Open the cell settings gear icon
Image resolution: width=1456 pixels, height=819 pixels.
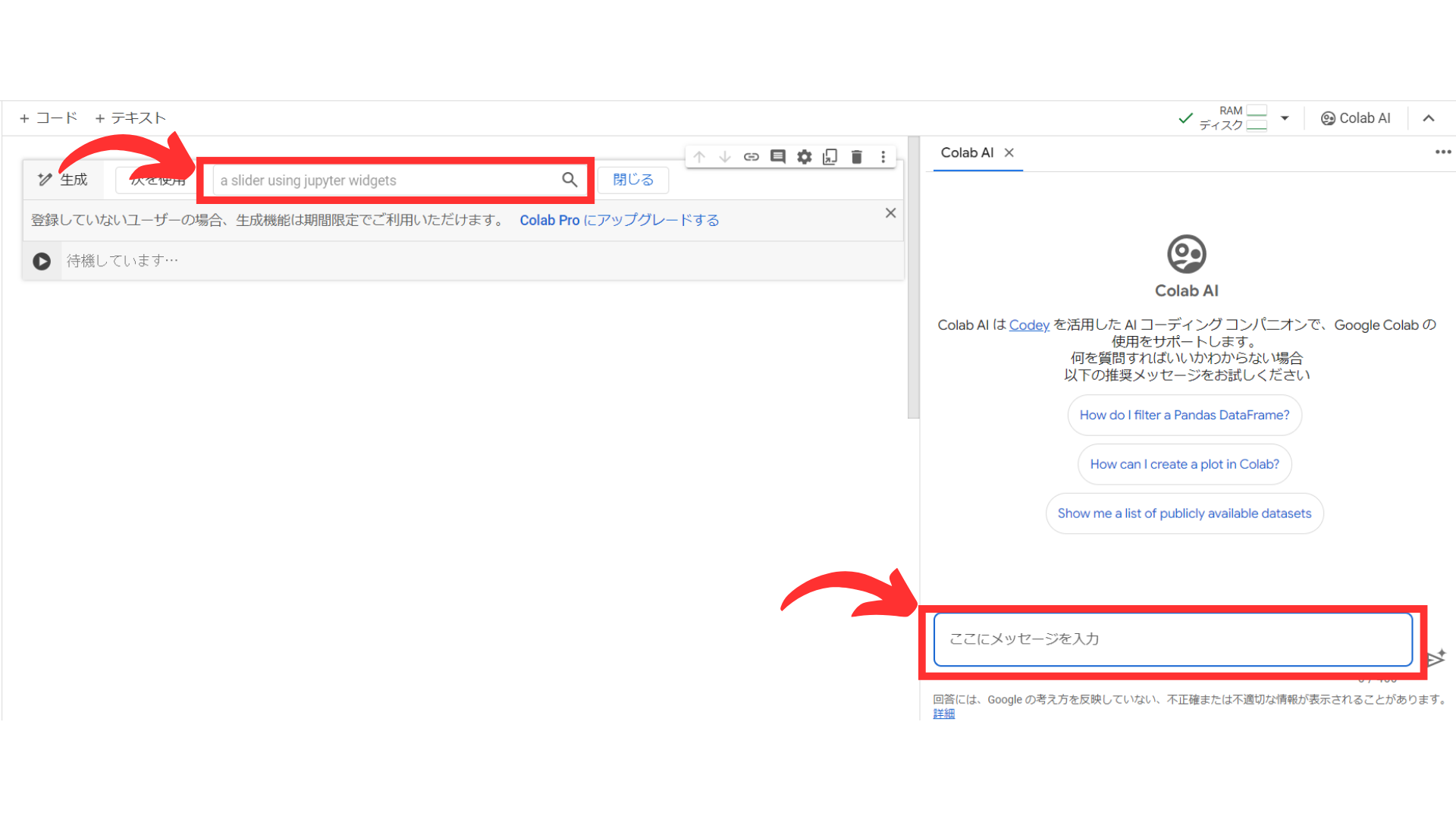[804, 157]
